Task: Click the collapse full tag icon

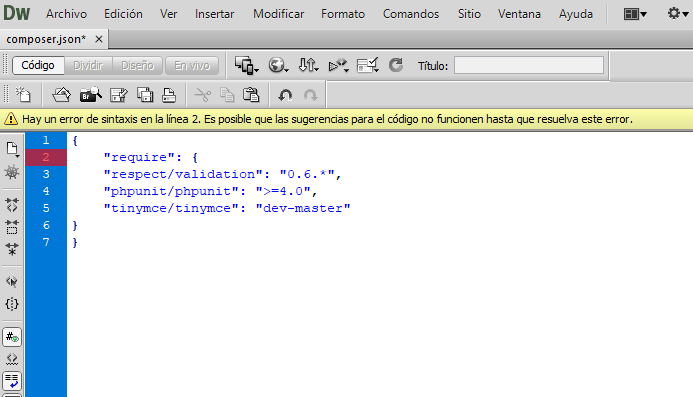Action: coord(12,205)
